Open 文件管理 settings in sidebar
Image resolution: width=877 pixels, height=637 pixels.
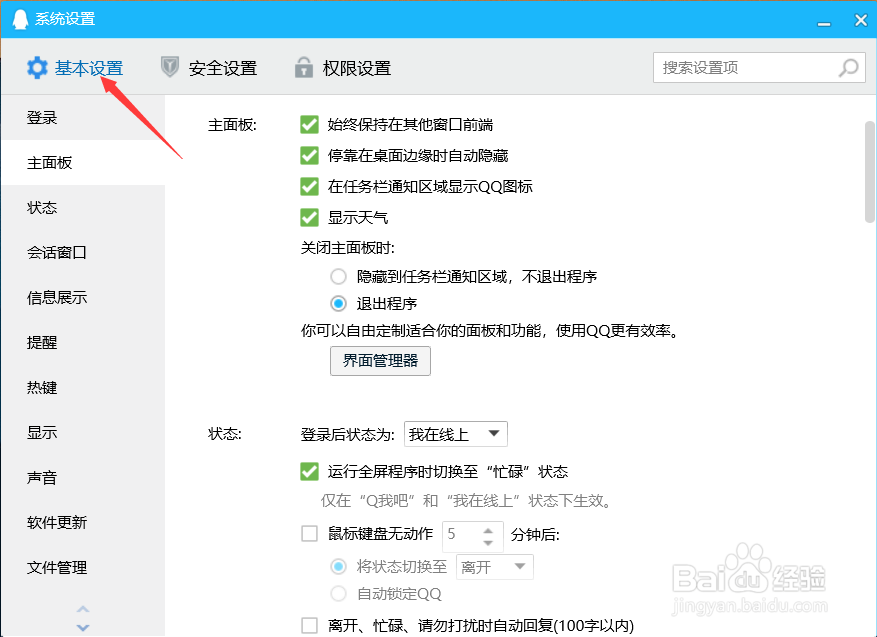coord(83,568)
